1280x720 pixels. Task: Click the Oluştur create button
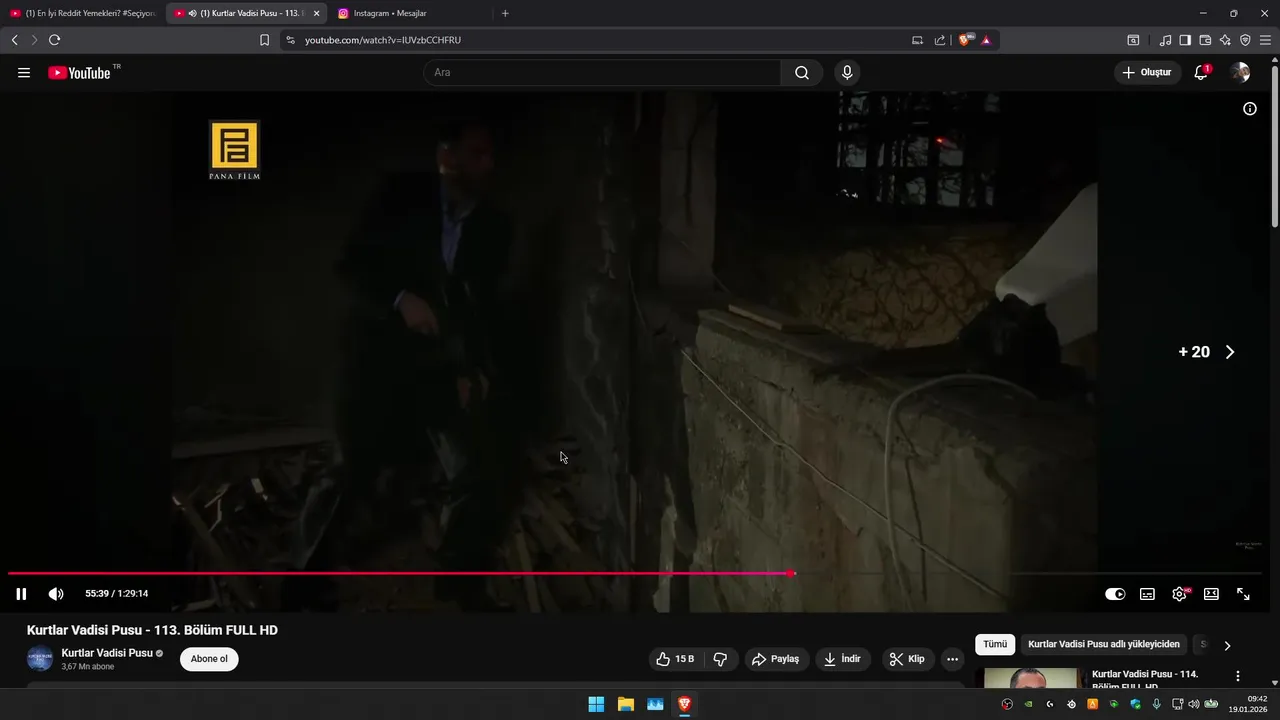tap(1147, 73)
